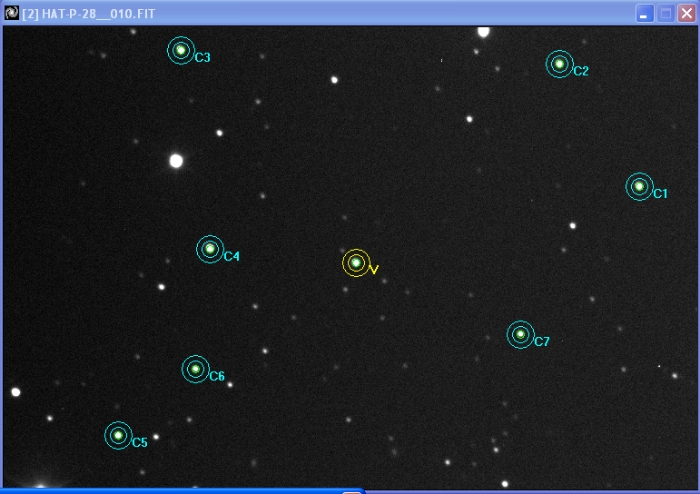Pick the C4 comparison star ring
This screenshot has width=700, height=494.
tap(209, 249)
